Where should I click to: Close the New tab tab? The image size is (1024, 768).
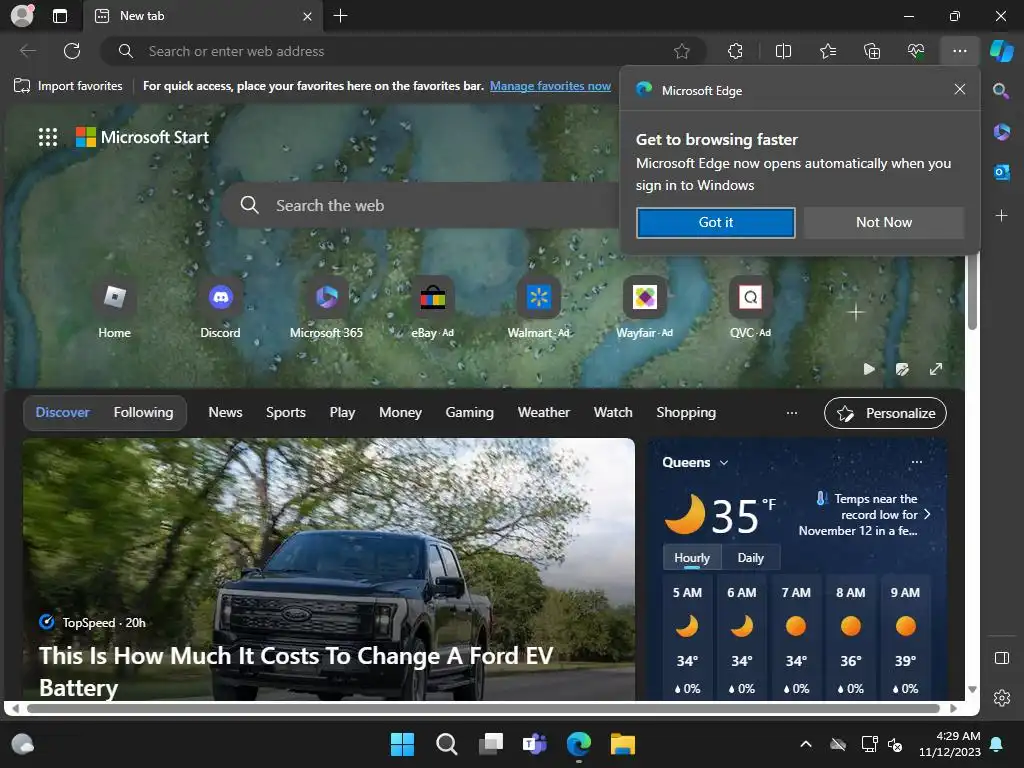pyautogui.click(x=307, y=16)
